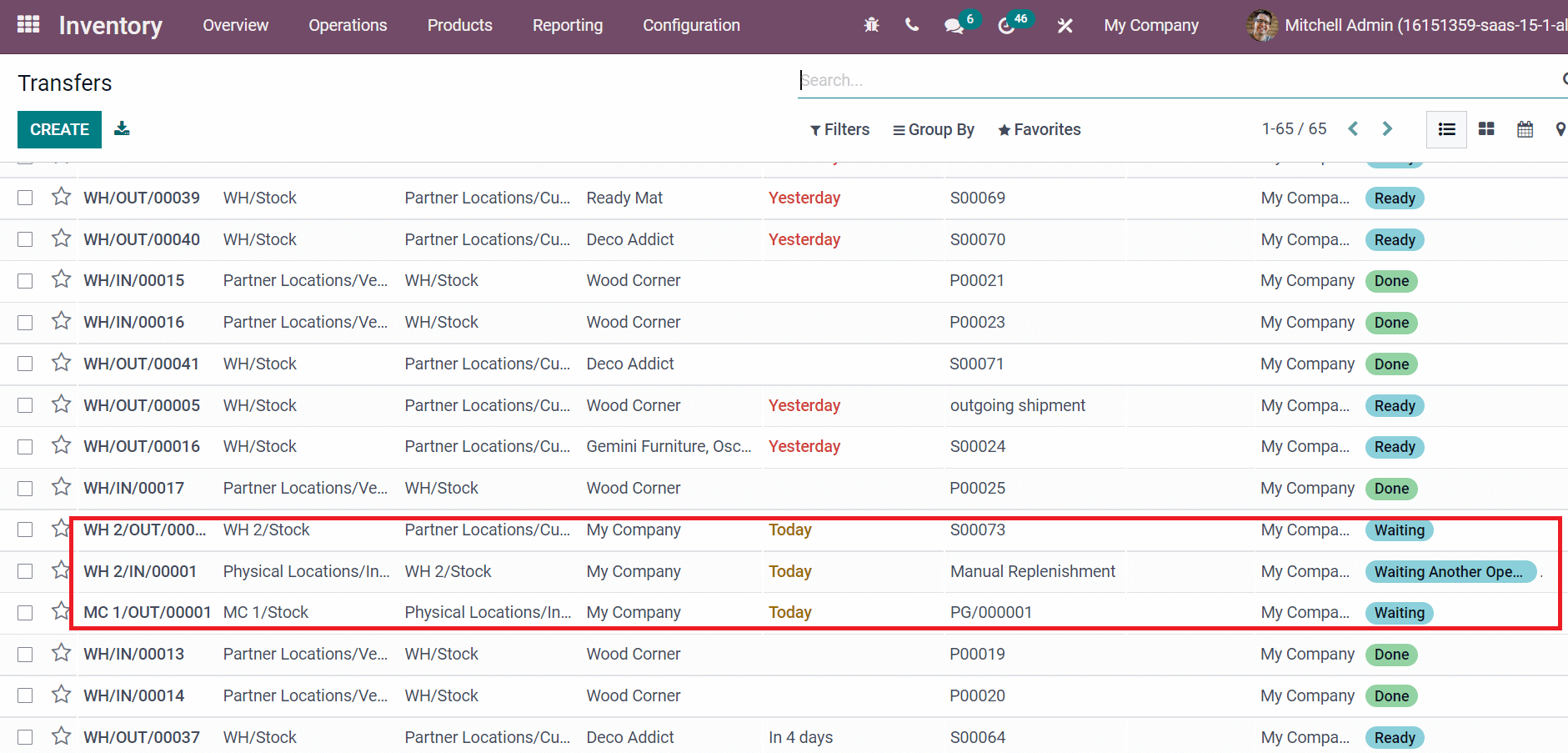This screenshot has width=1568, height=753.
Task: Click Gemini Furniture contact cell
Action: [669, 446]
